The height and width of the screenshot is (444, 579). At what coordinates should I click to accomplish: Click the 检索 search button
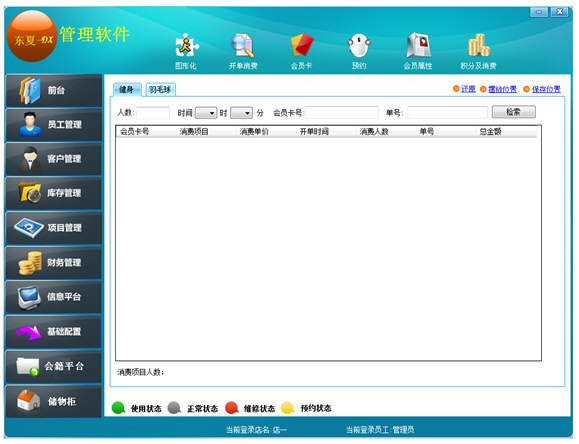[x=514, y=112]
